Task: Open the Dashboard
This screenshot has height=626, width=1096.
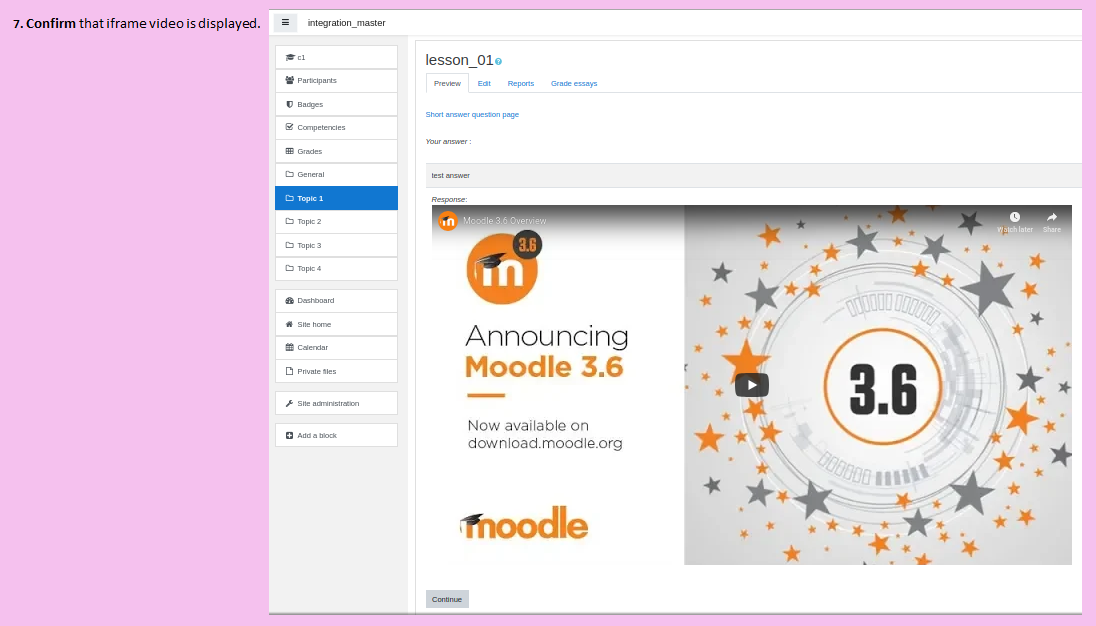Action: tap(336, 300)
